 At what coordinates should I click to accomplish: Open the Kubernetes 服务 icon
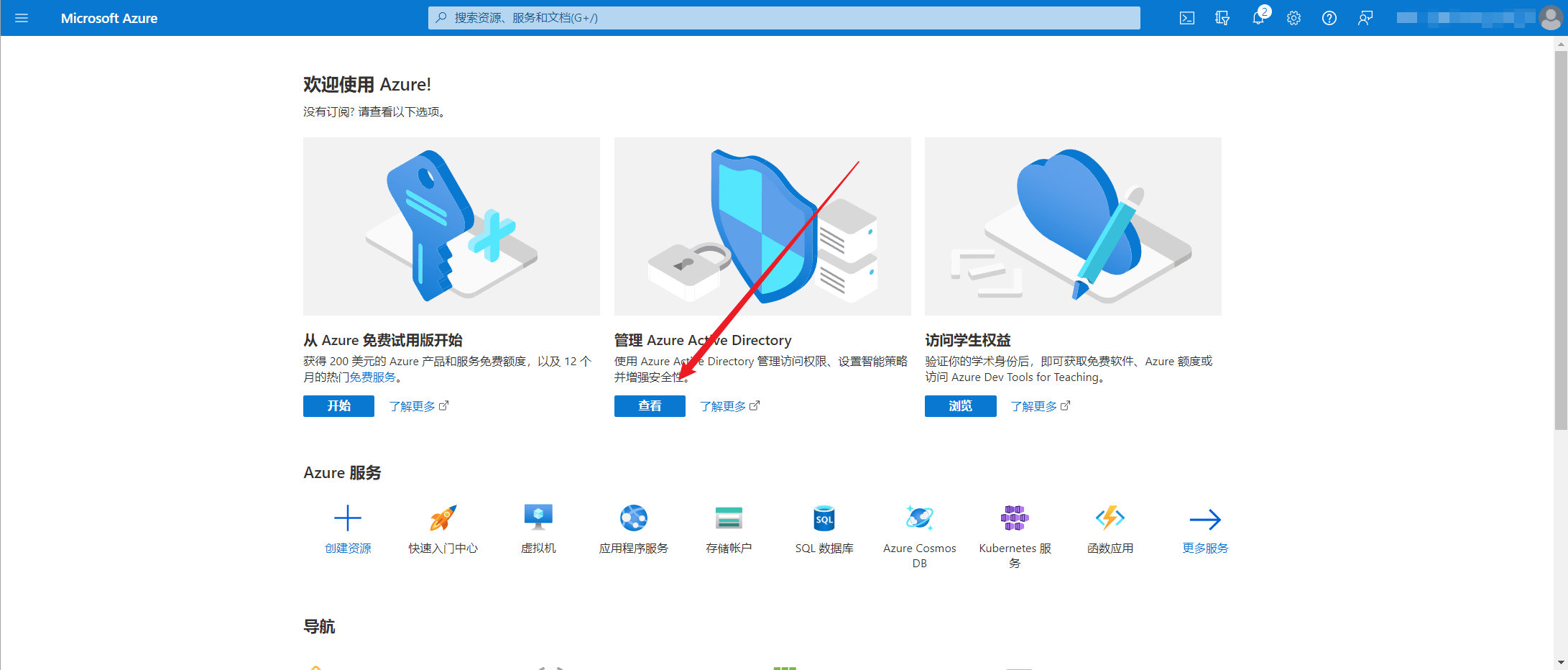1015,518
